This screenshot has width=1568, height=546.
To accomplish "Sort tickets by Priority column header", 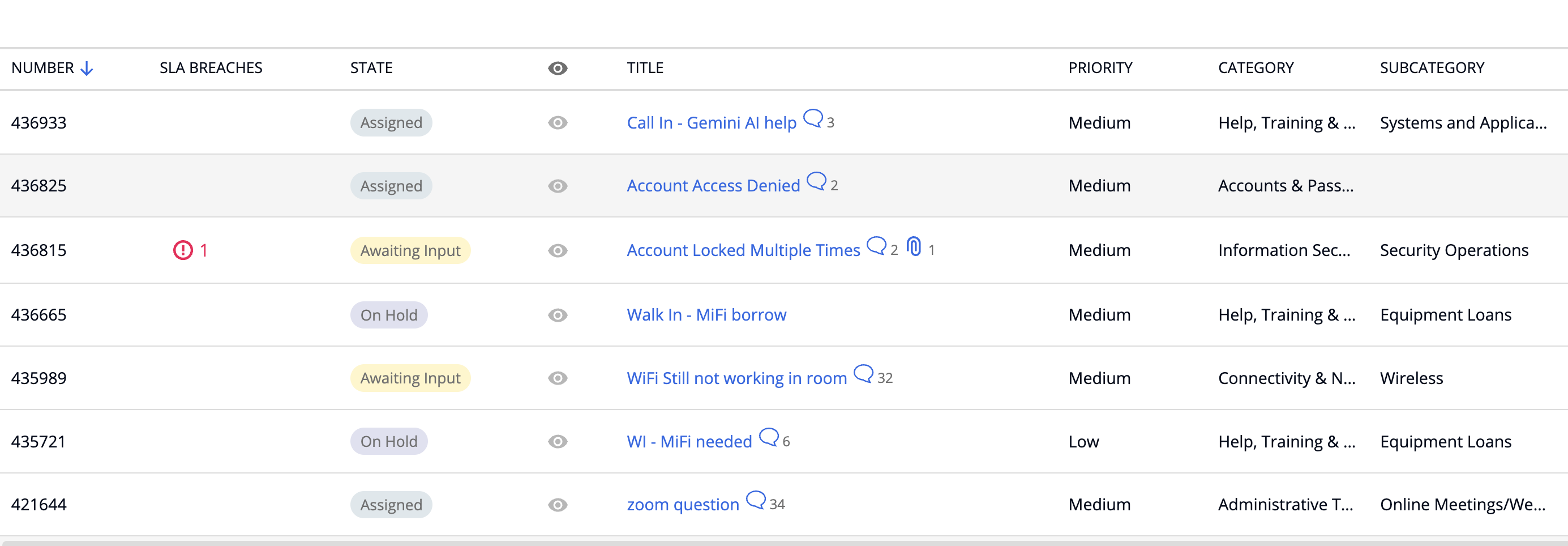I will click(1100, 67).
